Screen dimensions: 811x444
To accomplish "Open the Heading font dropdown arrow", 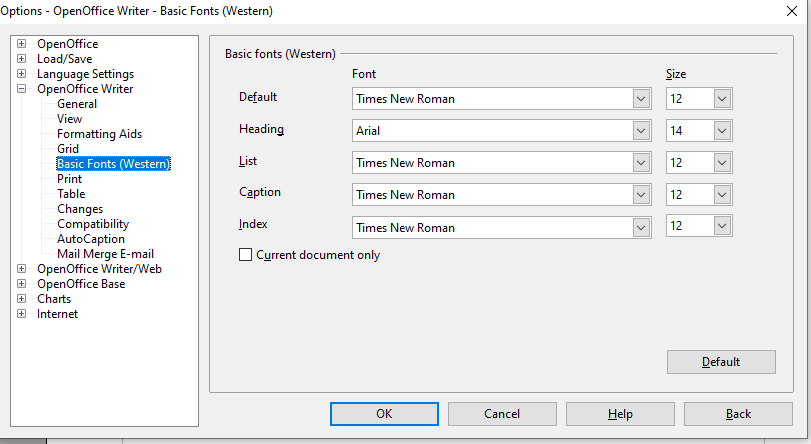I will 641,131.
